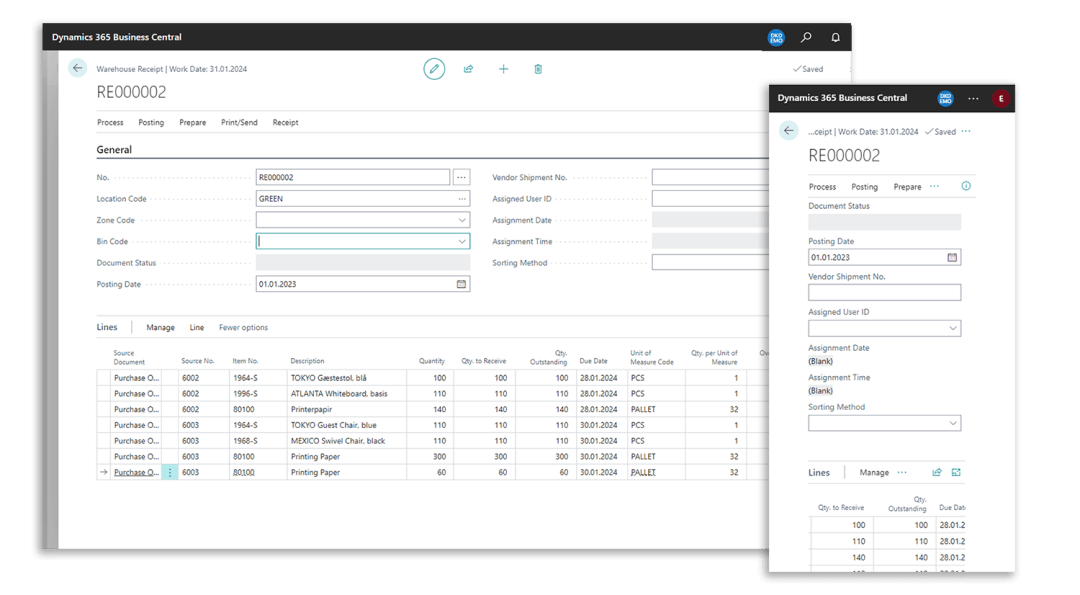The image size is (1080, 595).
Task: Click the share icon beside the pencil
Action: coord(468,69)
